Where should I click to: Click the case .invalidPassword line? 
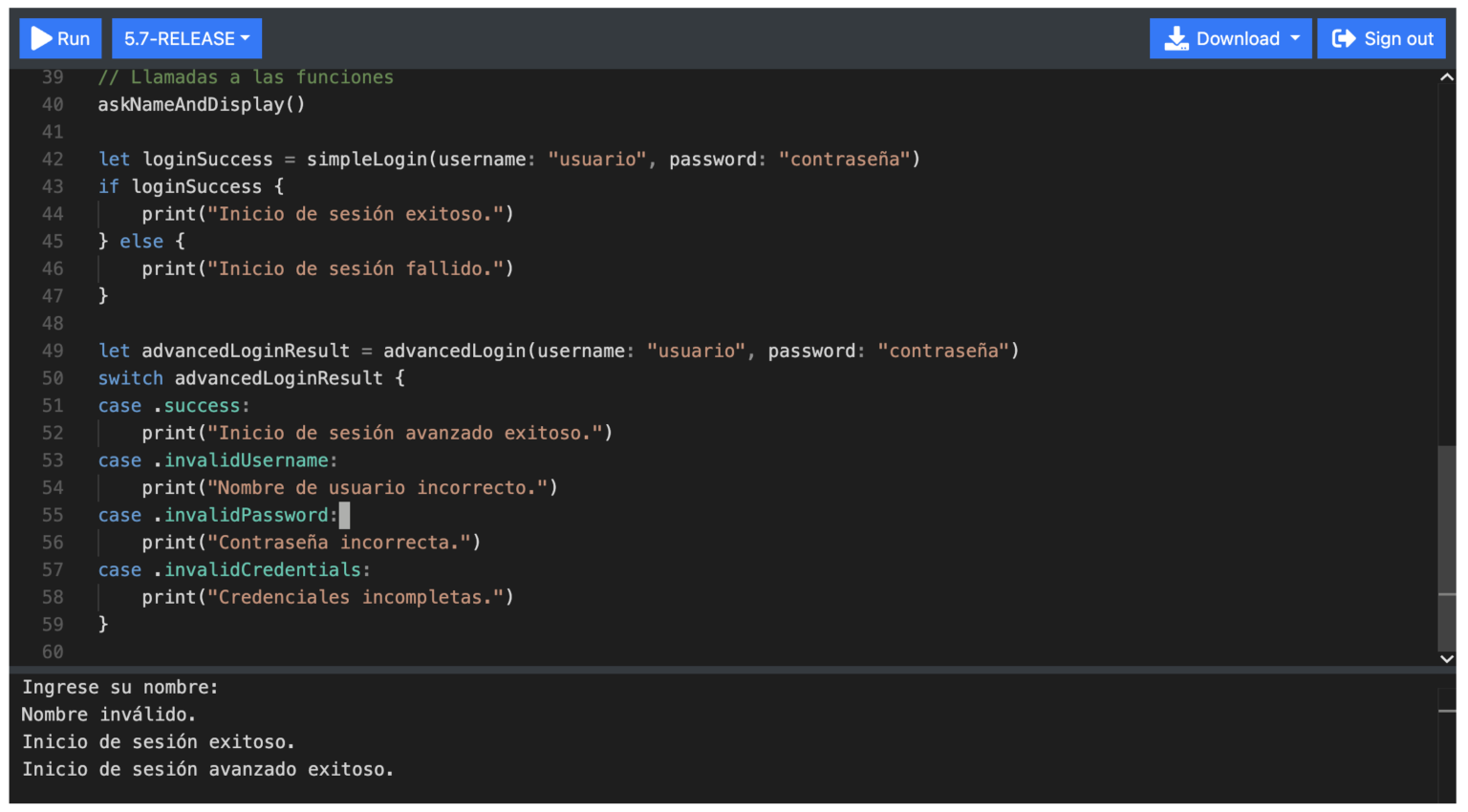coord(220,514)
